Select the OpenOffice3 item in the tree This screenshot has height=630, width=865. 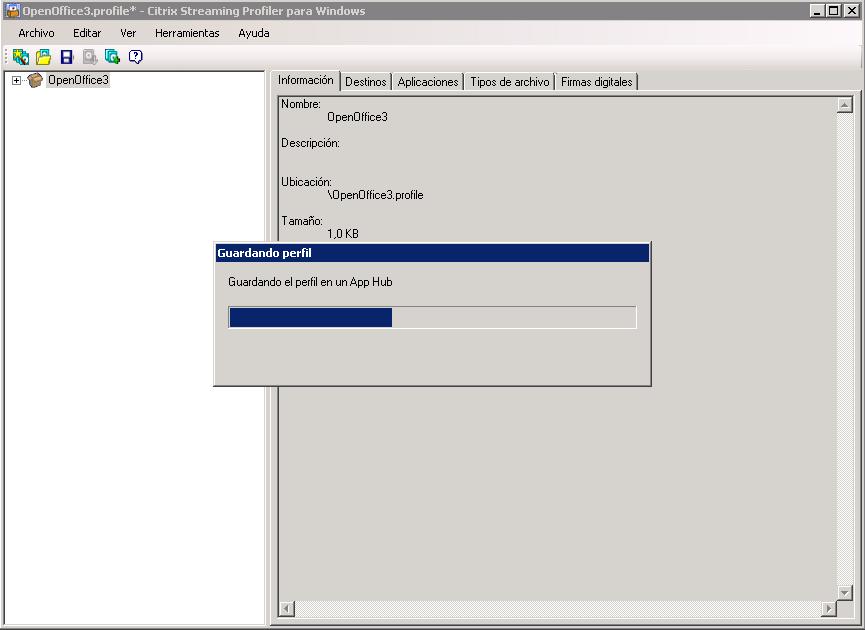pos(78,80)
